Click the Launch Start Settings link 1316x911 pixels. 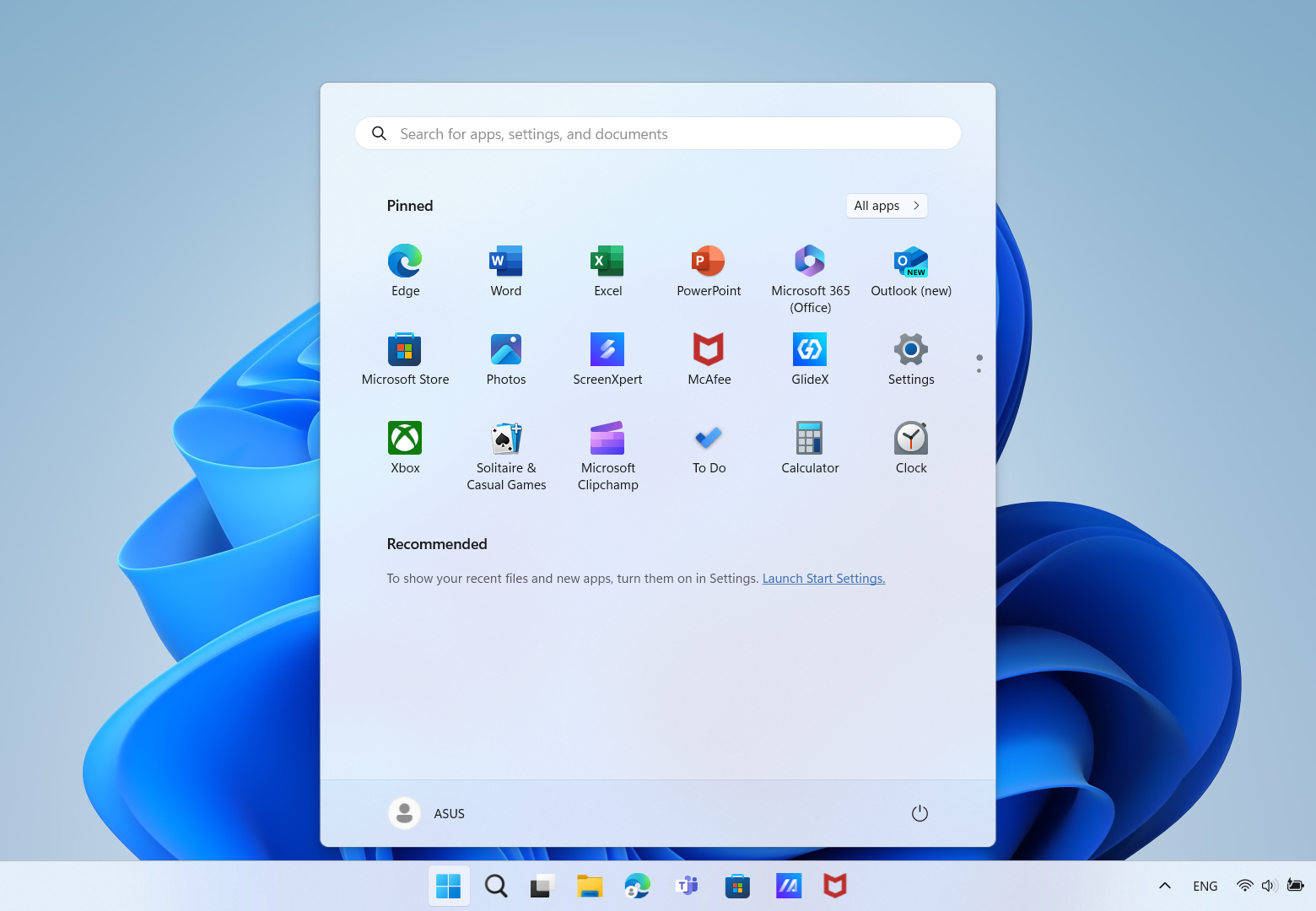pos(823,579)
